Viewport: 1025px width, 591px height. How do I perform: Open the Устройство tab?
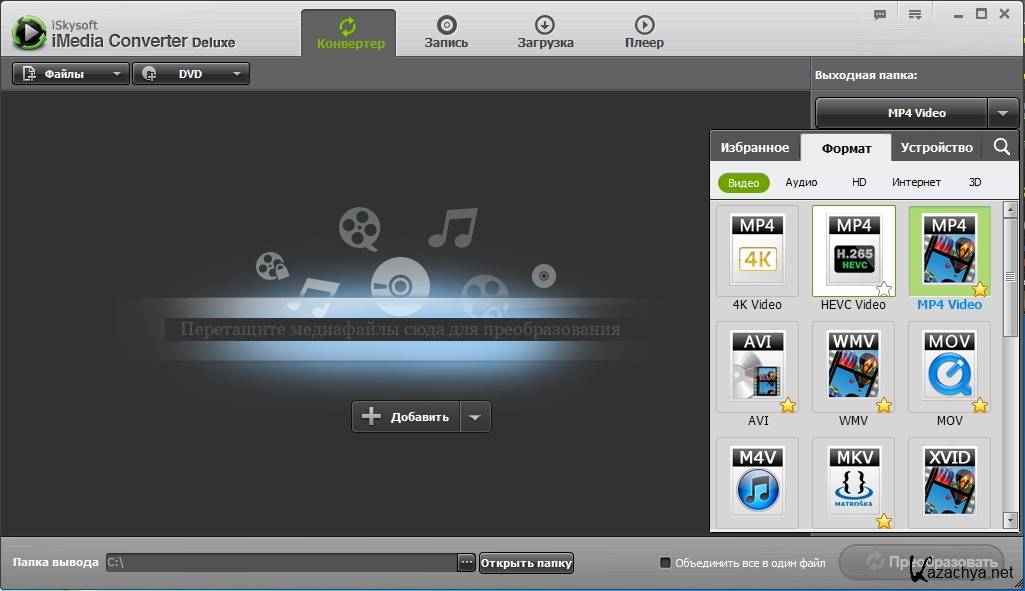936,147
